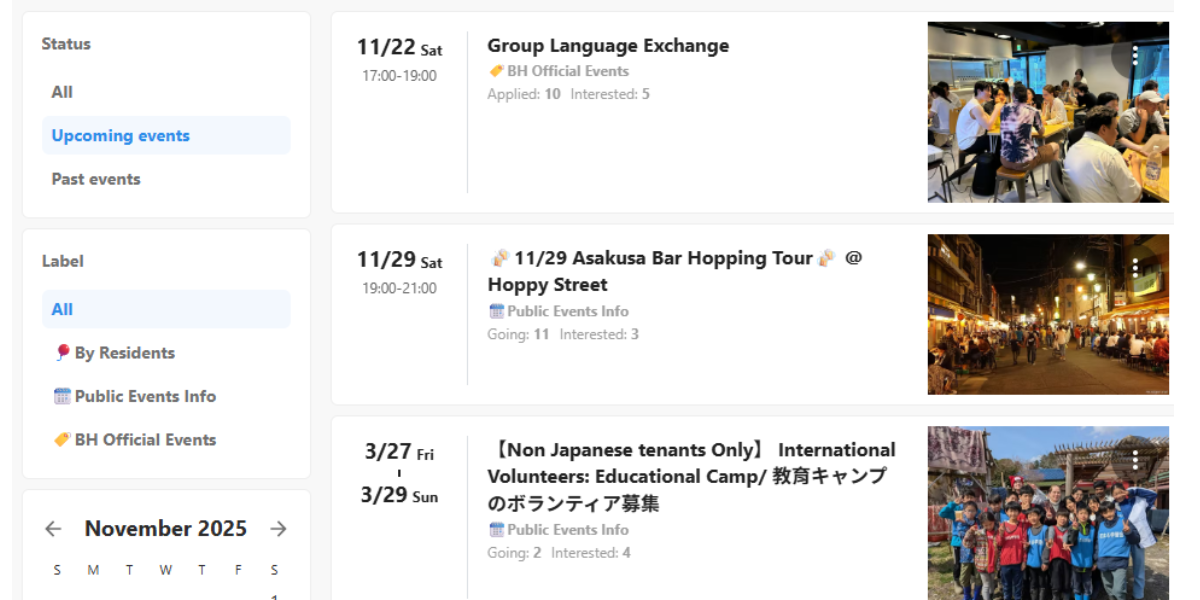This screenshot has width=1200, height=600.
Task: Open three-dot menu on Group Language Exchange photo
Action: tap(1135, 56)
